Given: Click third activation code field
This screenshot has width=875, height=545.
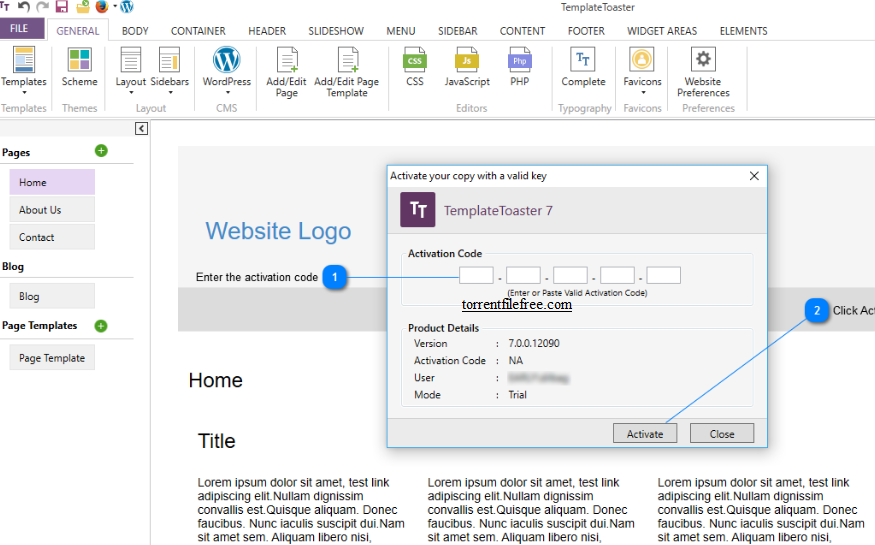Looking at the screenshot, I should (570, 275).
